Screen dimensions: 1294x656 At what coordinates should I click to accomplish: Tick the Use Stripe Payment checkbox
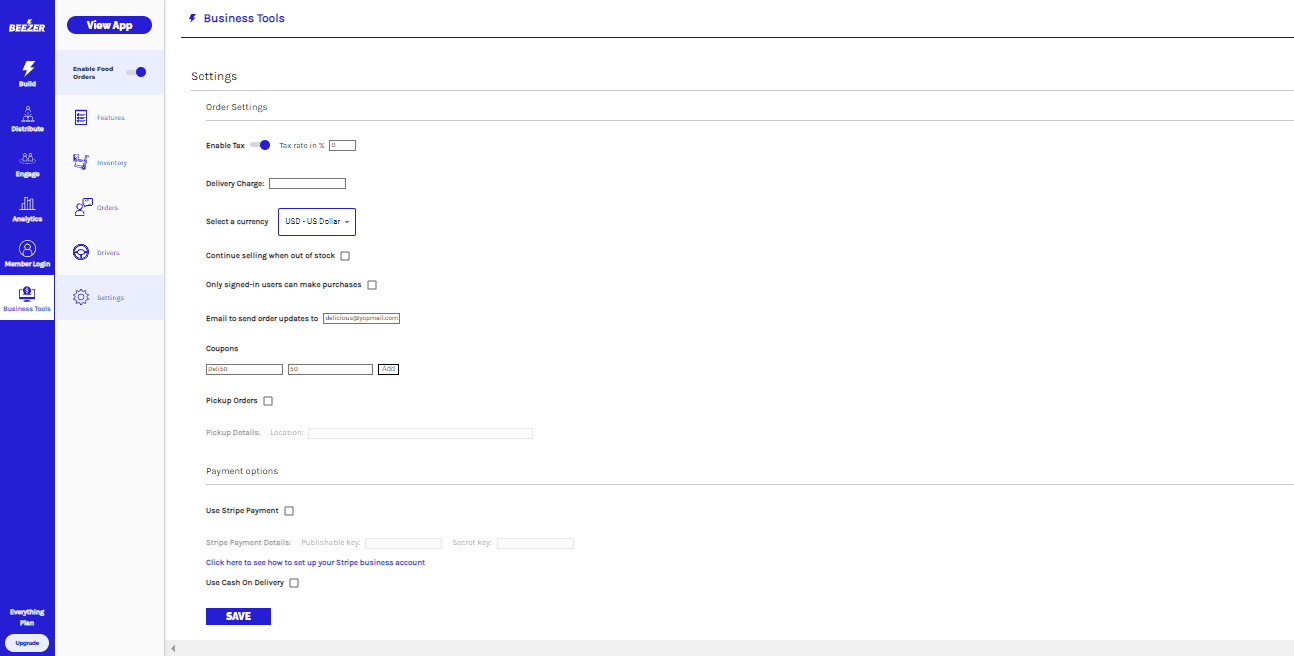(289, 511)
